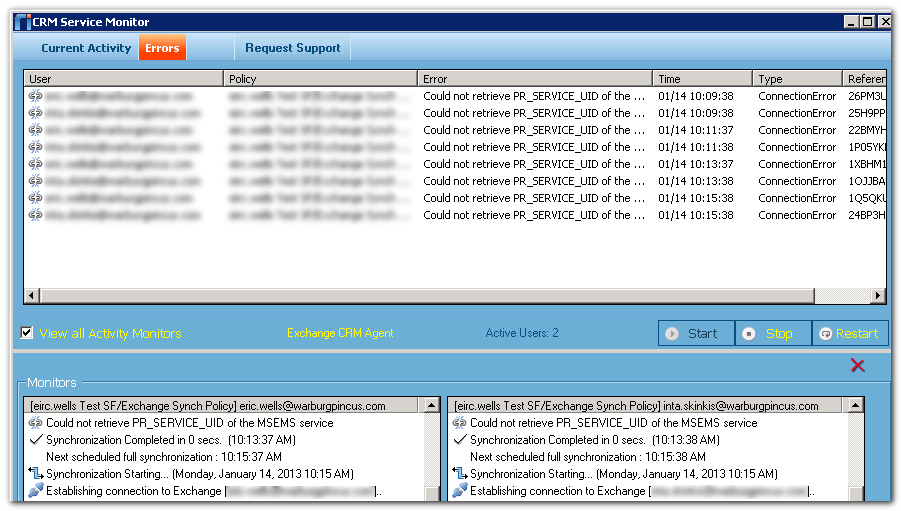
Task: Open the Request Support tab
Action: click(292, 48)
